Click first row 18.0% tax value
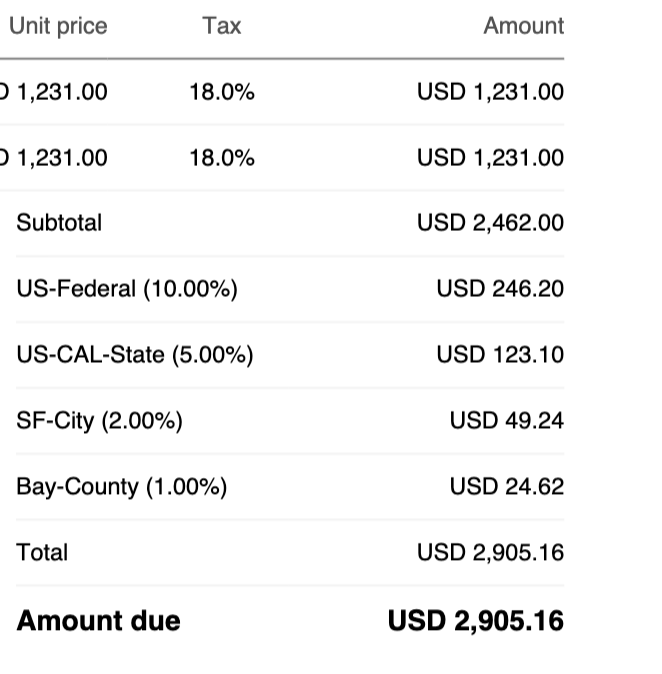Screen dimensions: 662x674 click(221, 92)
